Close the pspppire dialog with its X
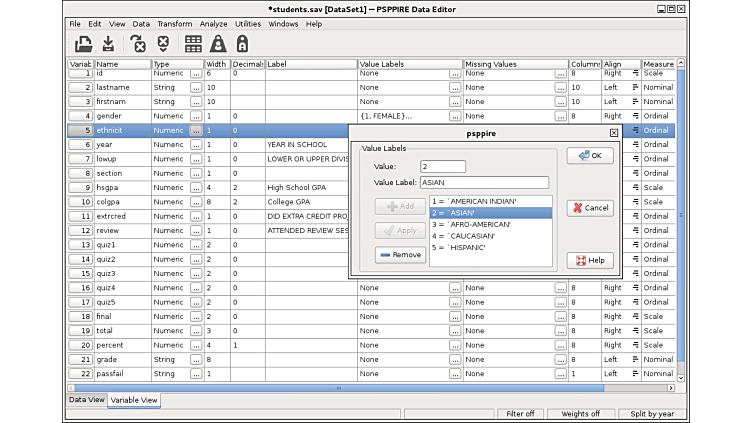 click(x=613, y=132)
